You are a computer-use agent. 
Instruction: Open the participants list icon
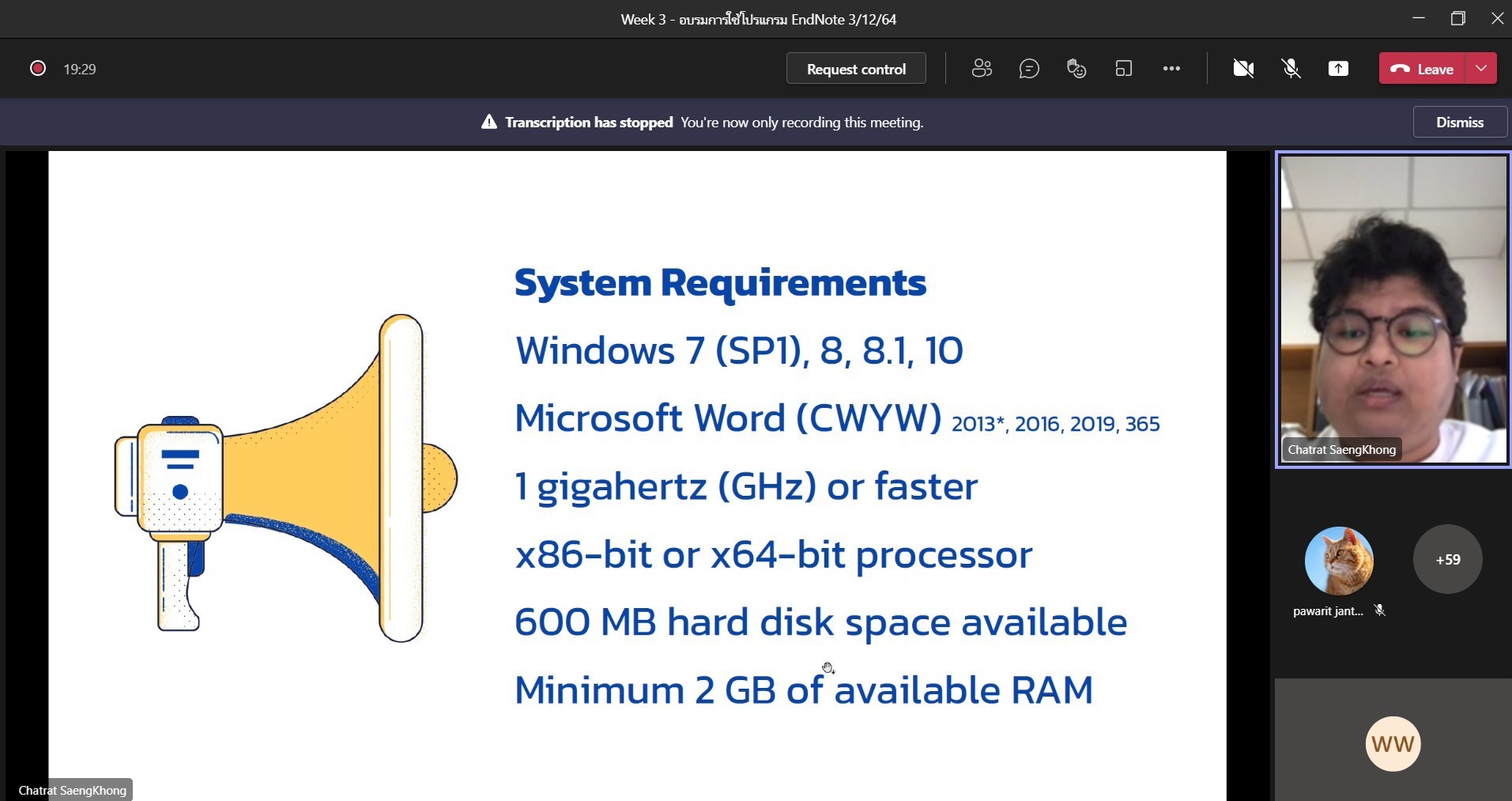(982, 69)
